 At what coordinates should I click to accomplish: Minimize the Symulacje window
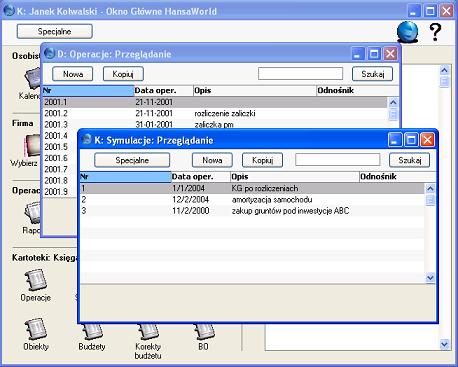coord(395,140)
